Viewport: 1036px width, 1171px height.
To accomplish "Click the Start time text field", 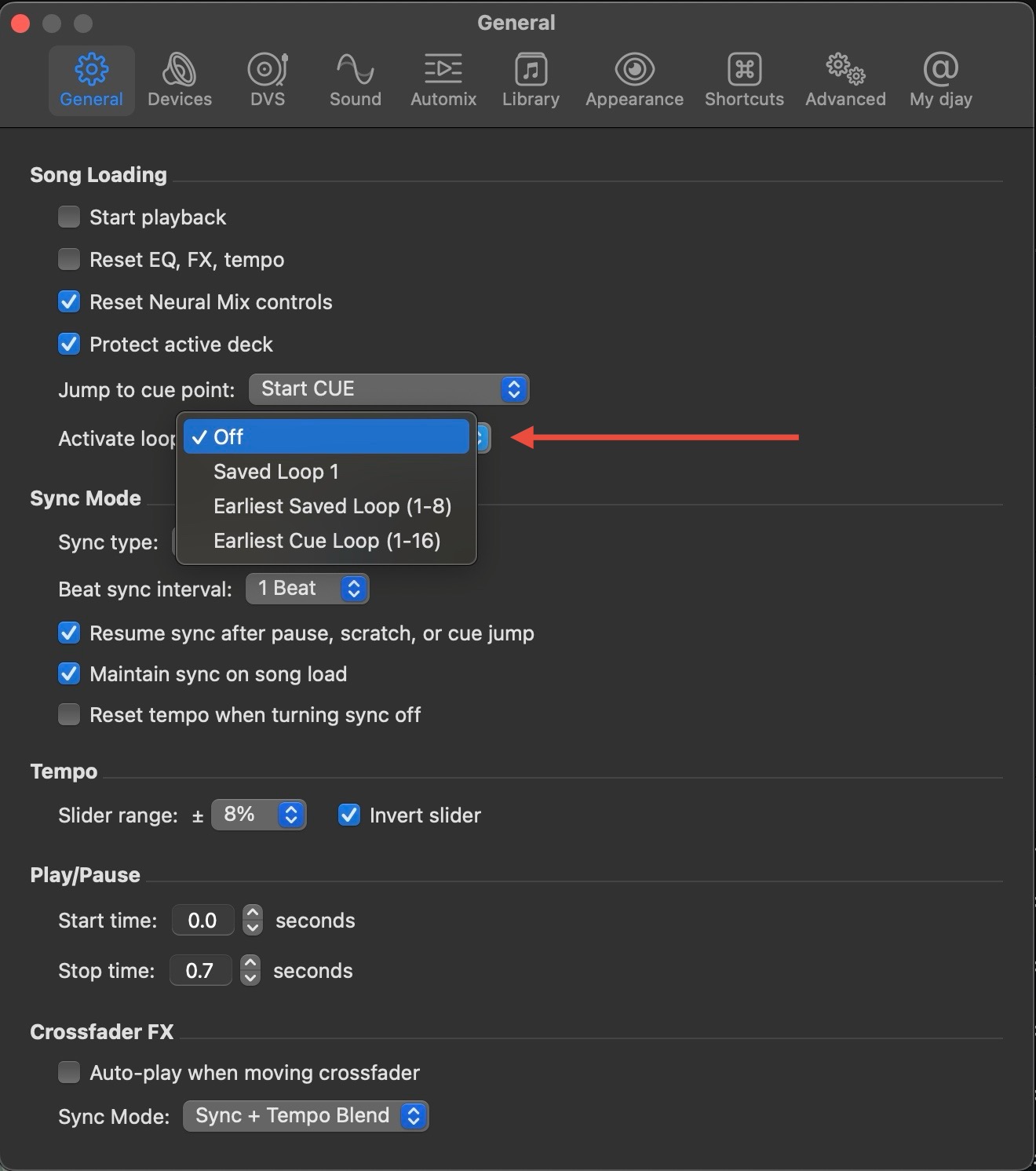I will (202, 921).
